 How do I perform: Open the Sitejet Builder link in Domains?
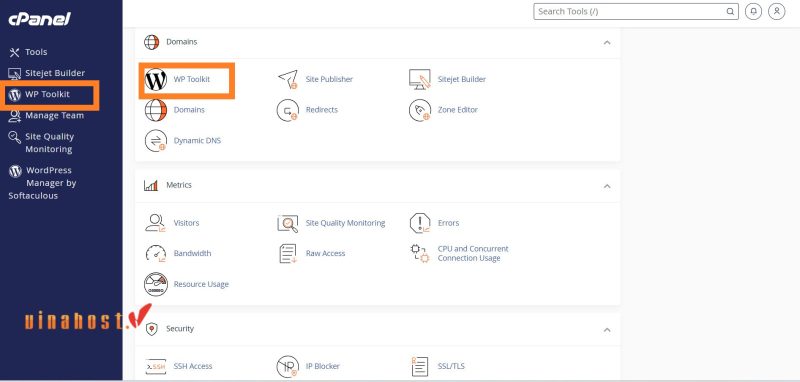coord(462,80)
